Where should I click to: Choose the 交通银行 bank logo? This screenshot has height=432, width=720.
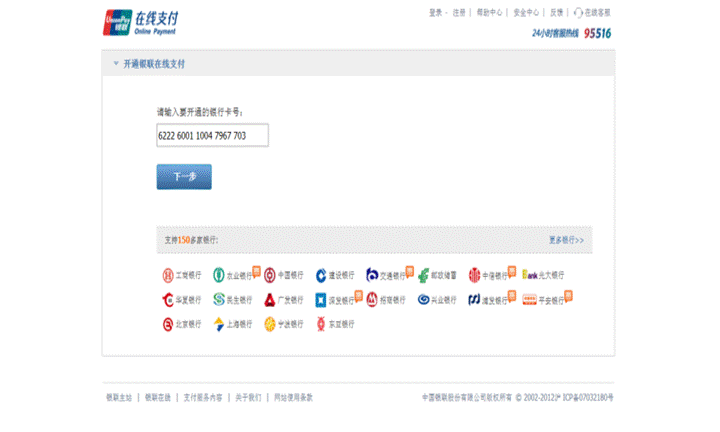click(x=372, y=276)
